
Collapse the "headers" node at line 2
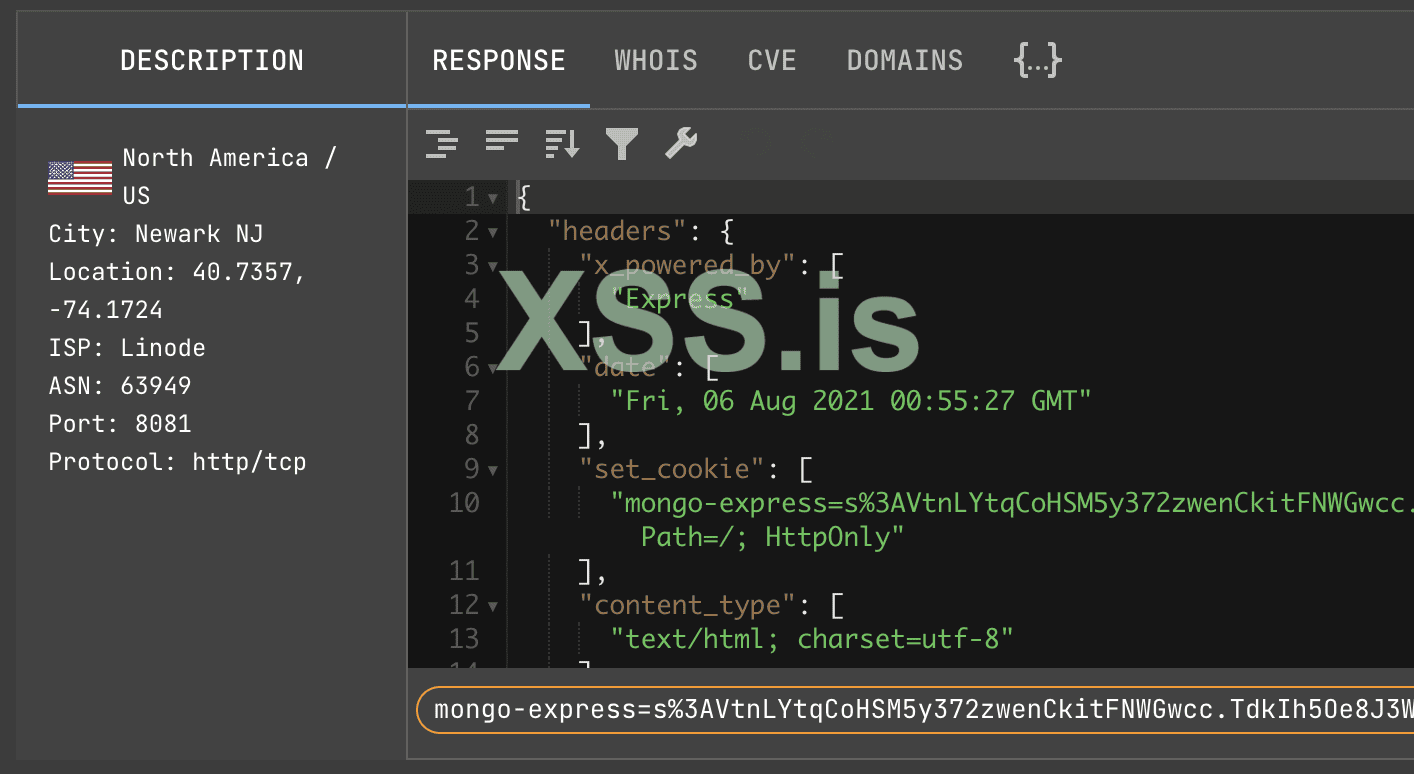pyautogui.click(x=493, y=232)
